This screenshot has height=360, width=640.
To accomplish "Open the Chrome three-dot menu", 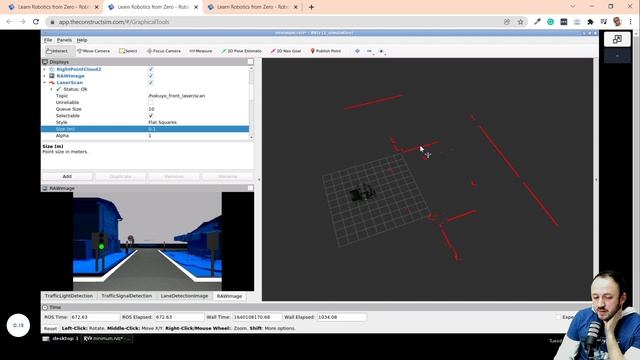I will pos(630,22).
